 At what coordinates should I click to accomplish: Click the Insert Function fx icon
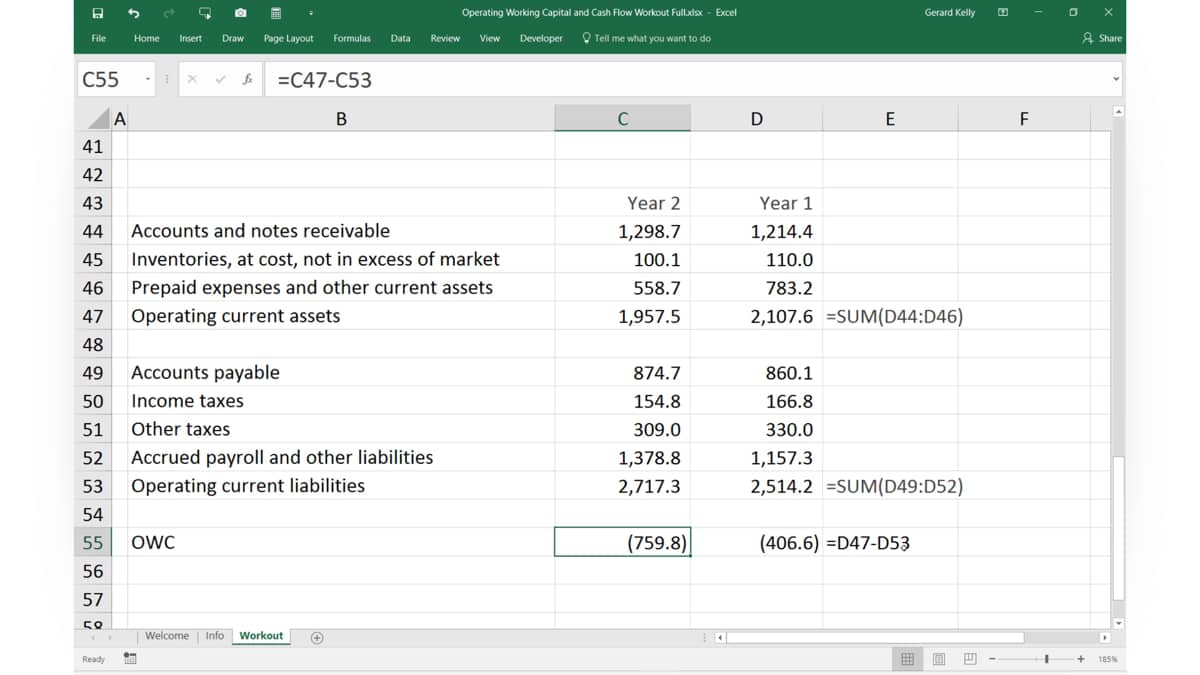tap(247, 80)
